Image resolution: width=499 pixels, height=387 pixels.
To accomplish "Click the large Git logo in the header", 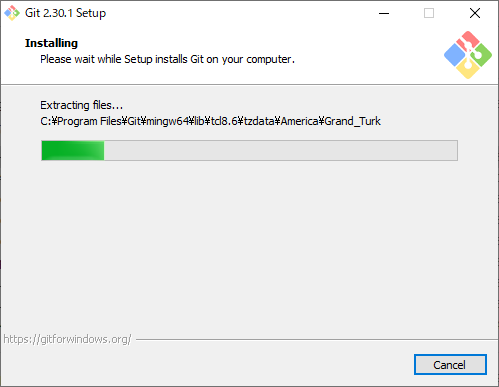I will point(468,55).
